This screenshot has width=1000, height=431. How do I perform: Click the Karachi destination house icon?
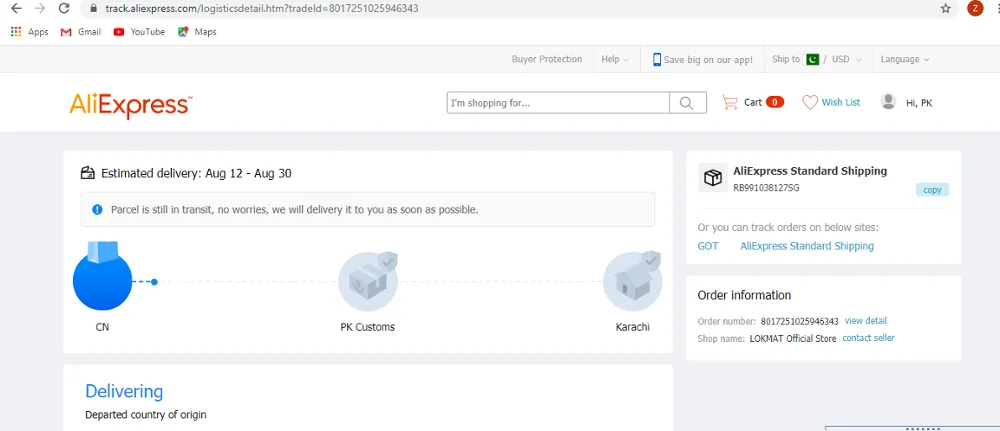coord(633,281)
